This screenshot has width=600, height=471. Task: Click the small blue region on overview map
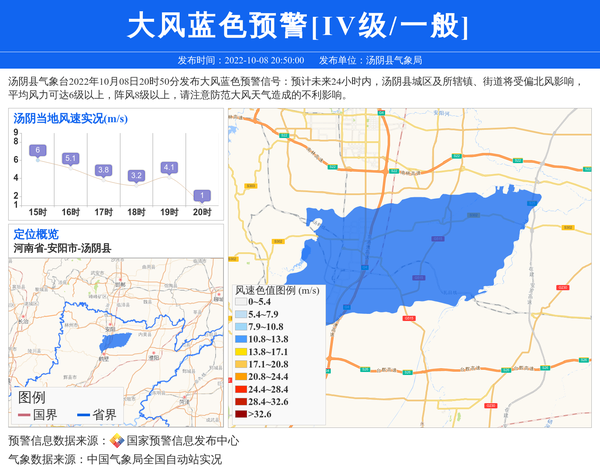tap(116, 339)
